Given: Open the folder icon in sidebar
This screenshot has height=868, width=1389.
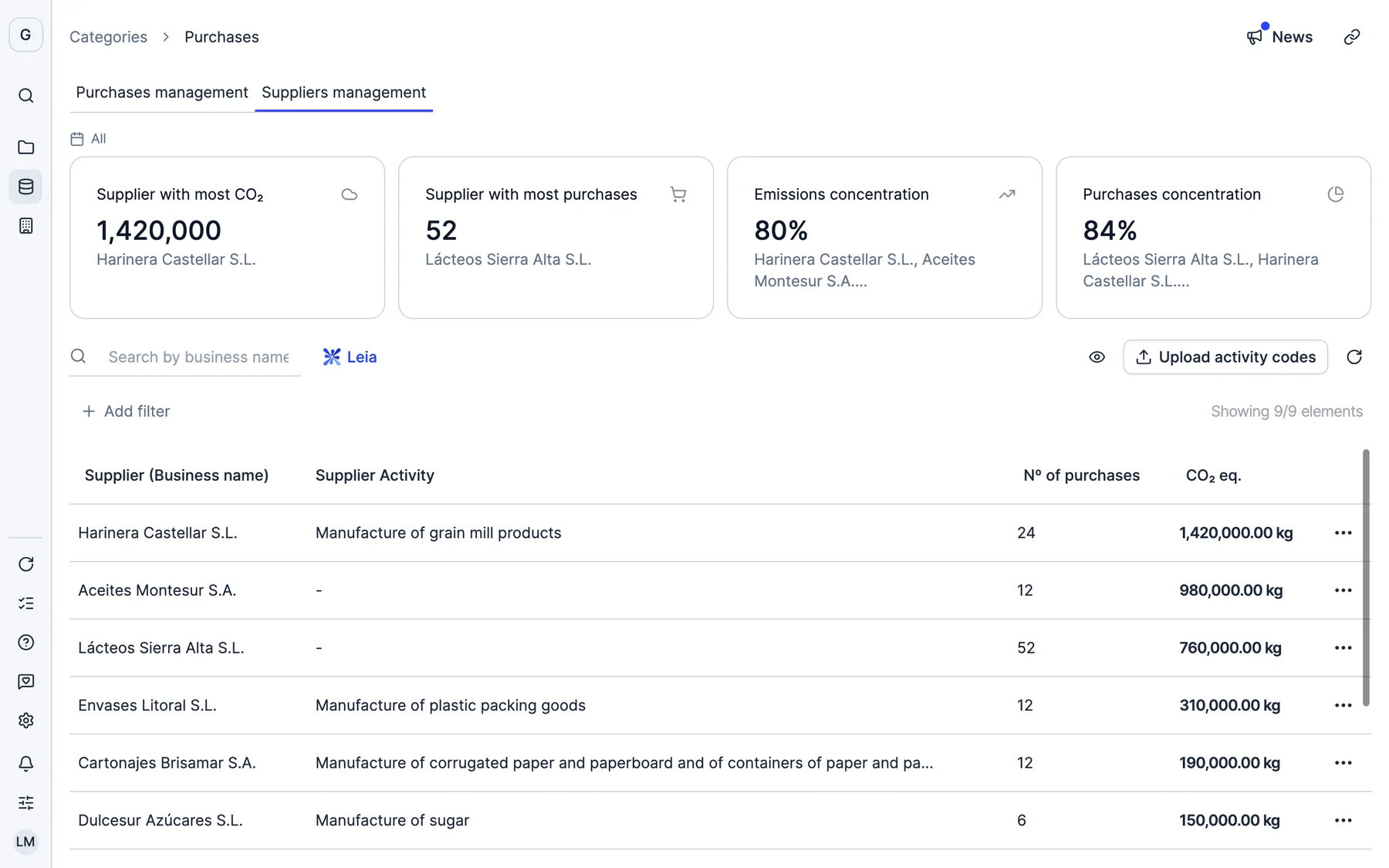Looking at the screenshot, I should [x=25, y=147].
